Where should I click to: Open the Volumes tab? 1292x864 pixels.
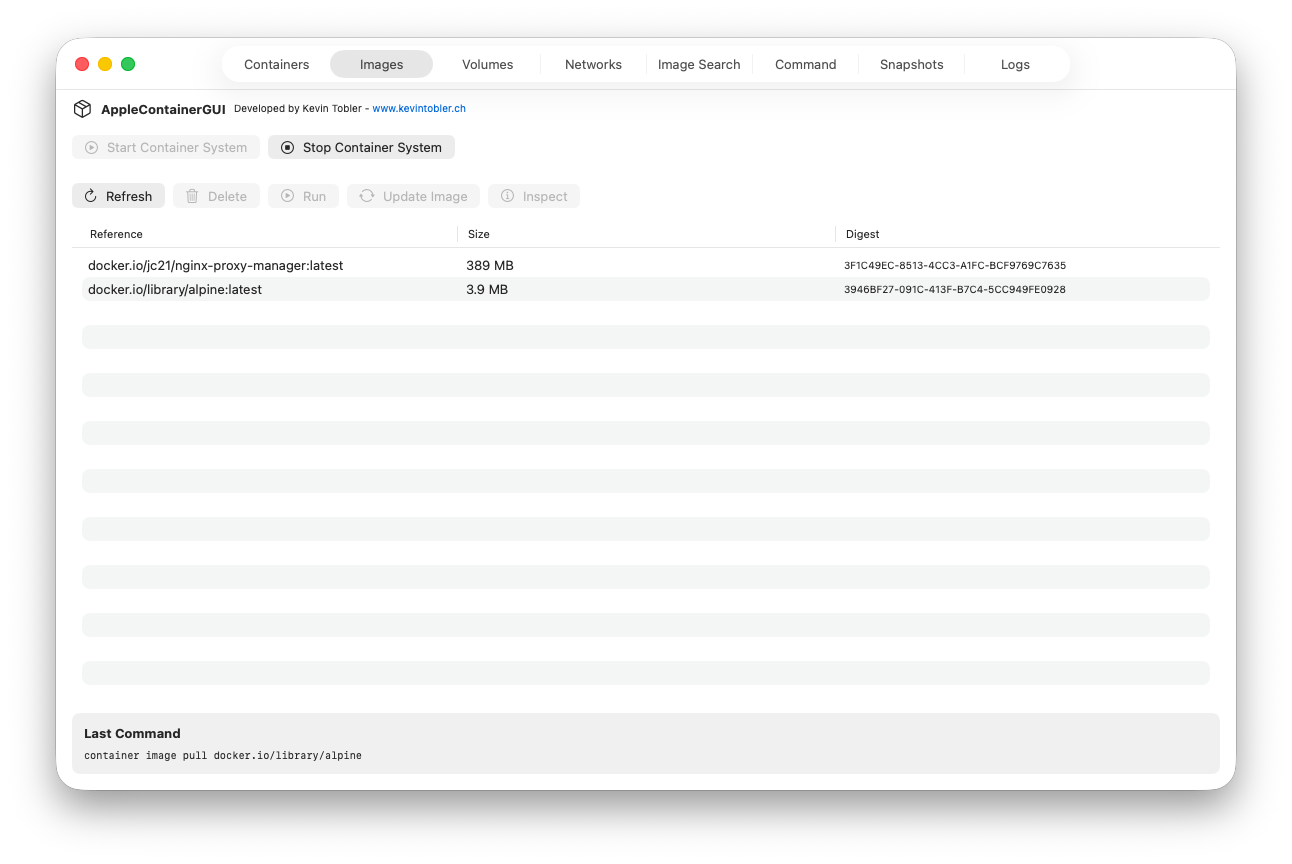(487, 64)
